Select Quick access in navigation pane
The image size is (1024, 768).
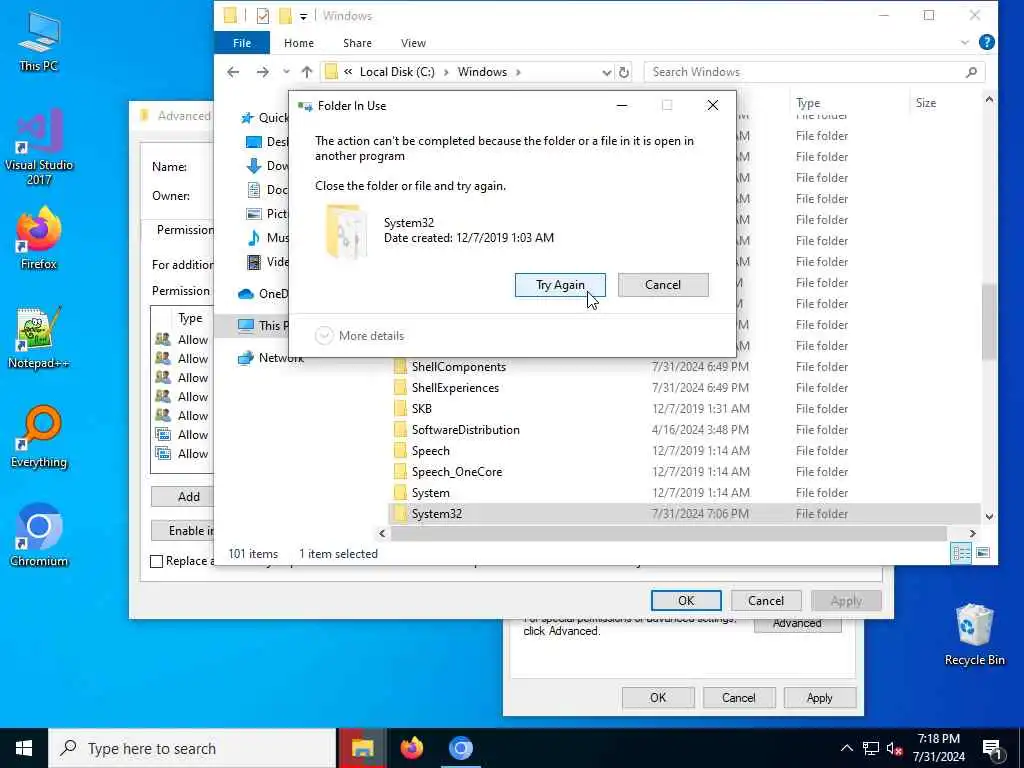[x=264, y=118]
